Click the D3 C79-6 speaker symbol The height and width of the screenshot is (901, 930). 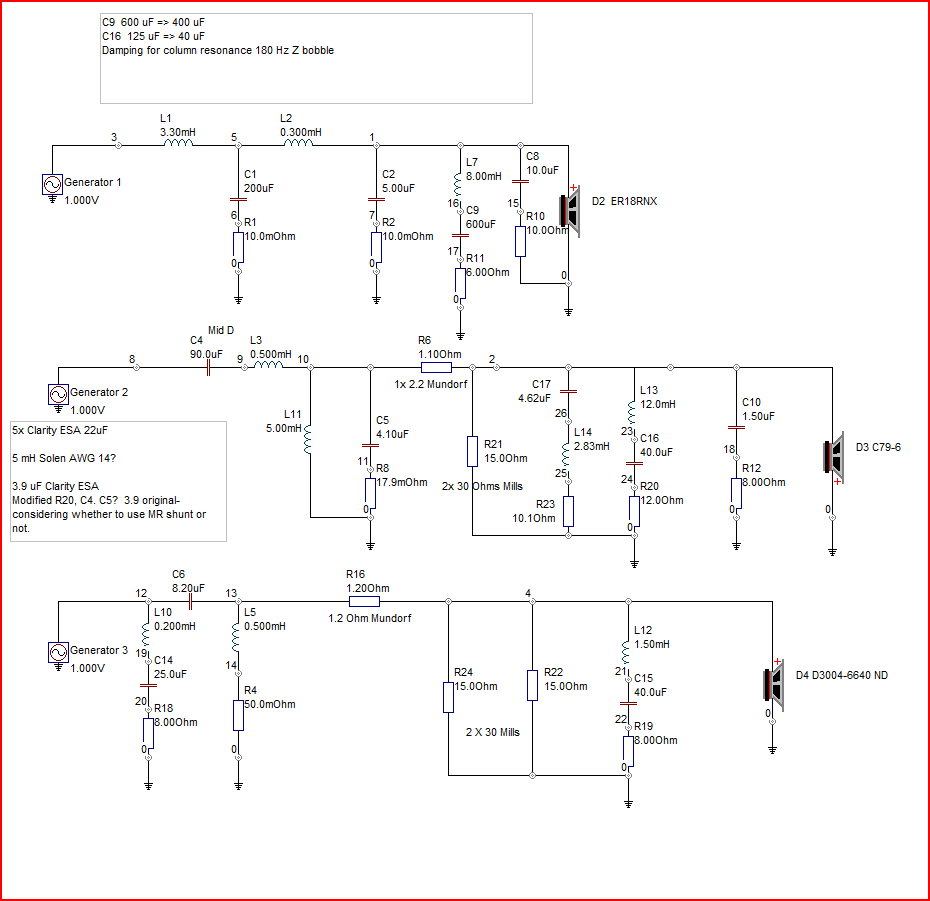click(x=833, y=457)
